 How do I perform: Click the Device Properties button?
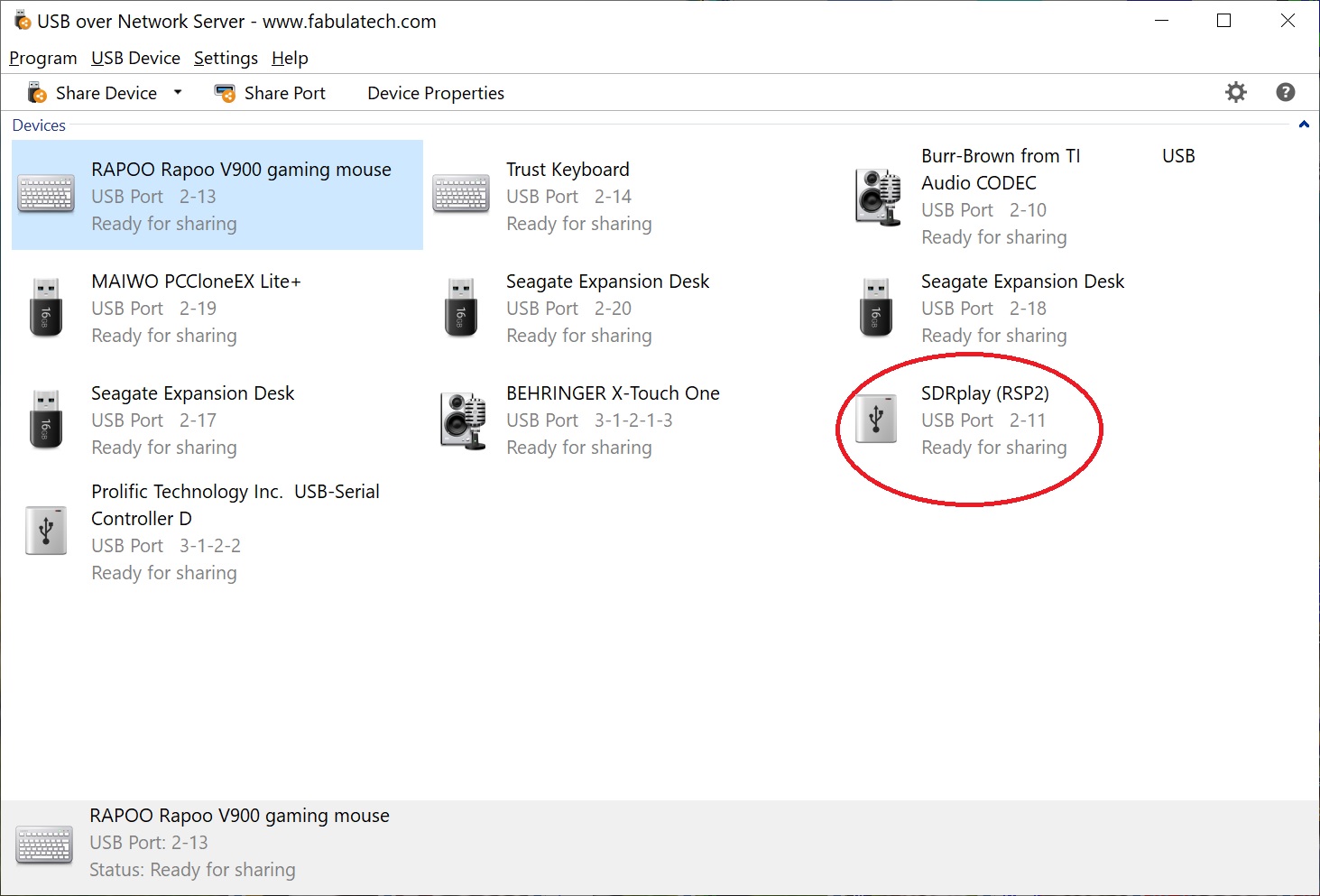pyautogui.click(x=435, y=93)
